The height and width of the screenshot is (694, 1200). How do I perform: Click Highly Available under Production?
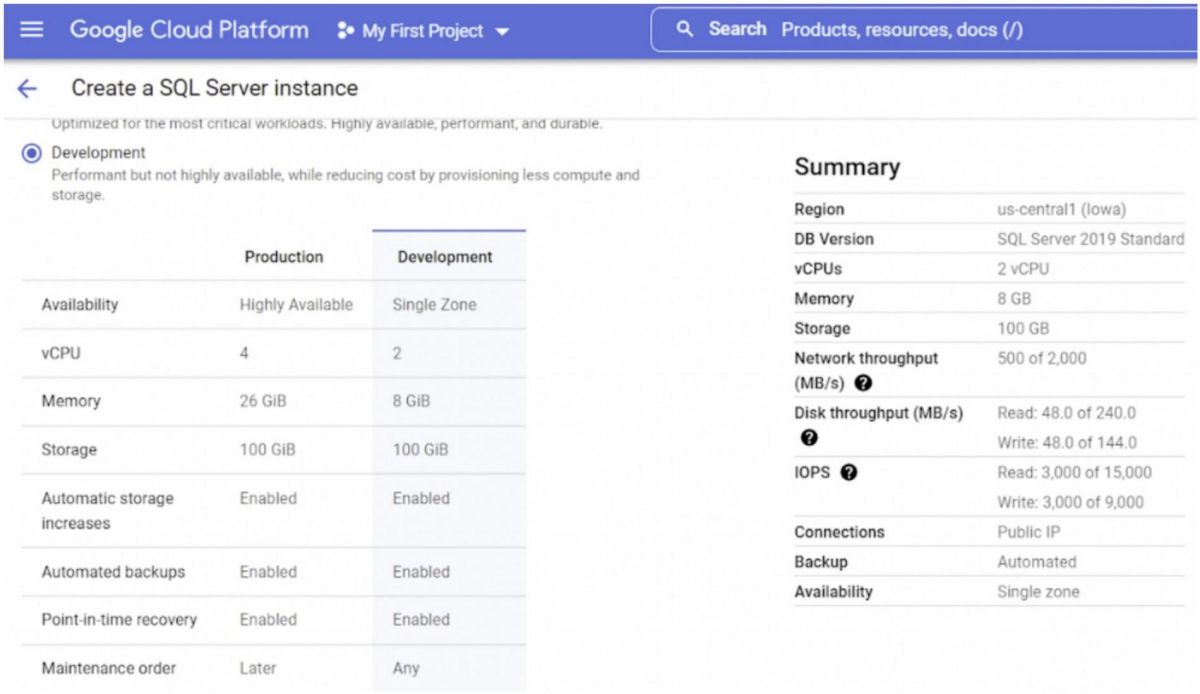click(x=296, y=305)
